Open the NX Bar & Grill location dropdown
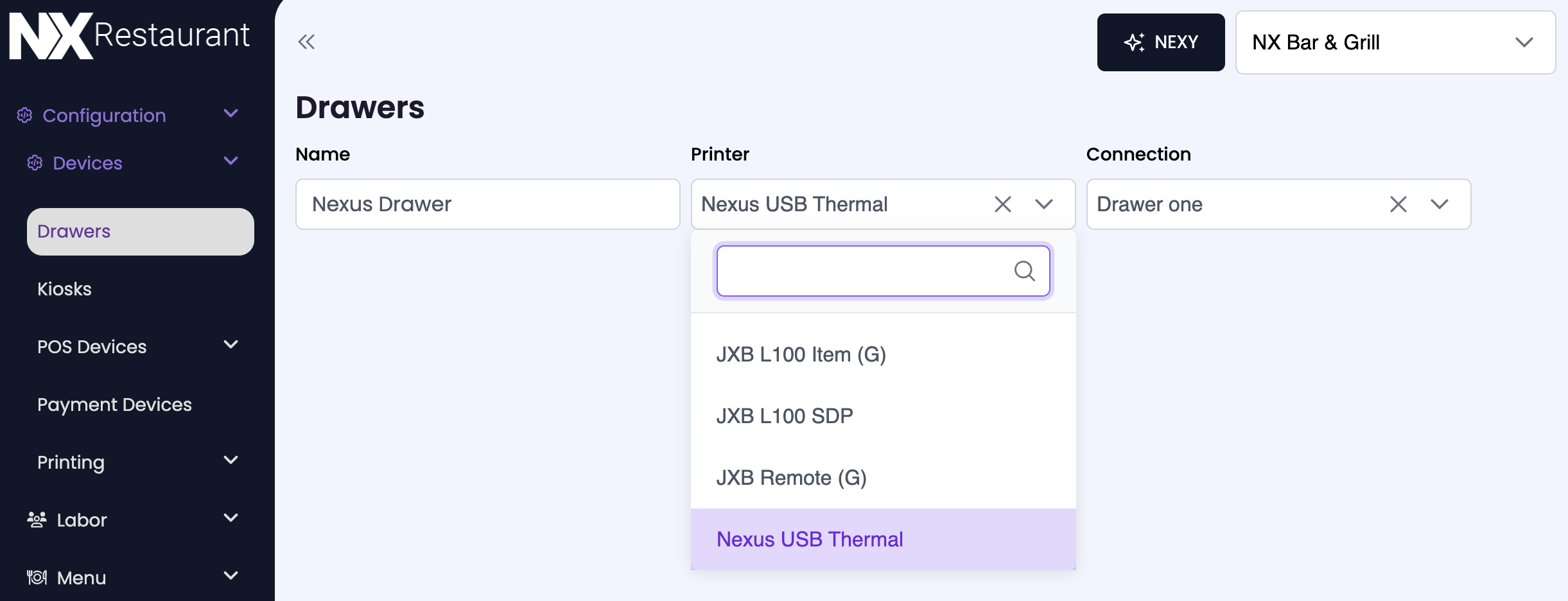 coord(1395,42)
